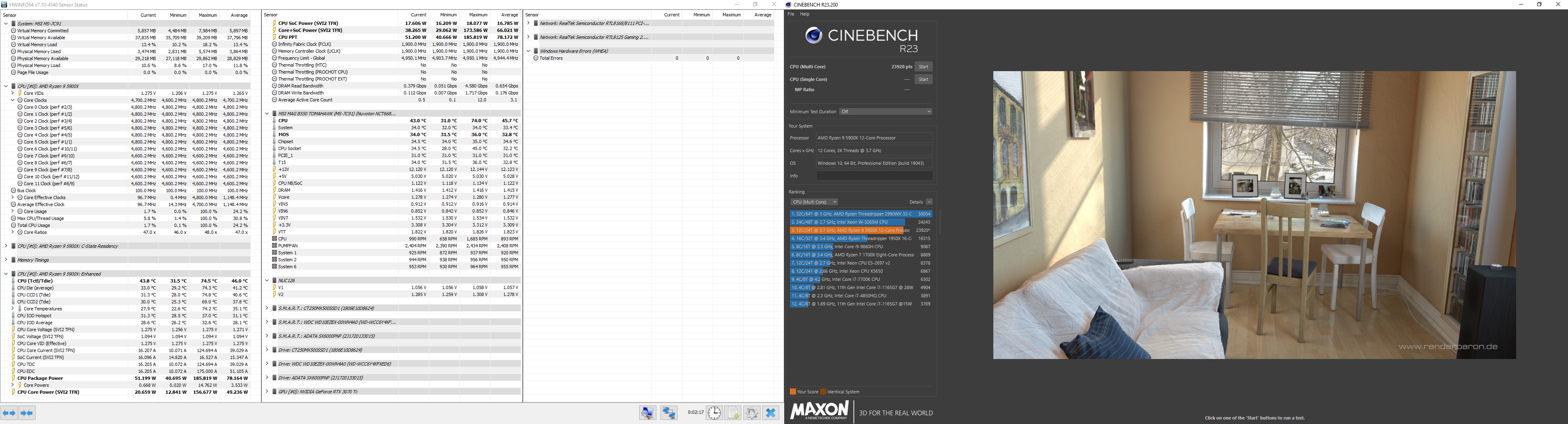
Task: Click the HWiNFO64 title bar app icon
Action: (5, 4)
